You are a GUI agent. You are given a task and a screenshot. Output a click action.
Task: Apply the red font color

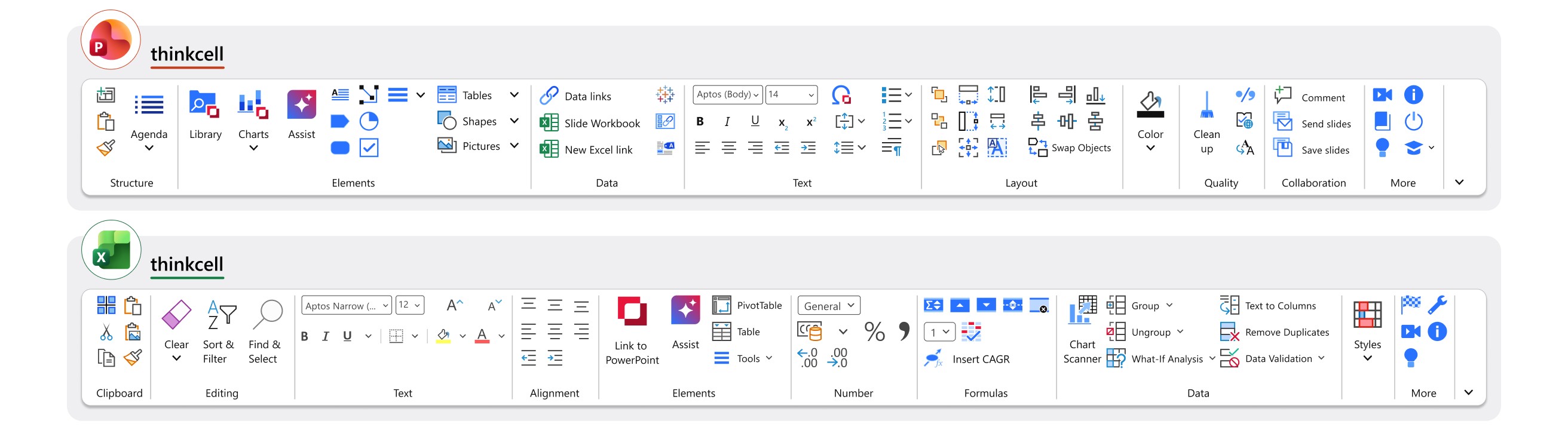[x=482, y=336]
